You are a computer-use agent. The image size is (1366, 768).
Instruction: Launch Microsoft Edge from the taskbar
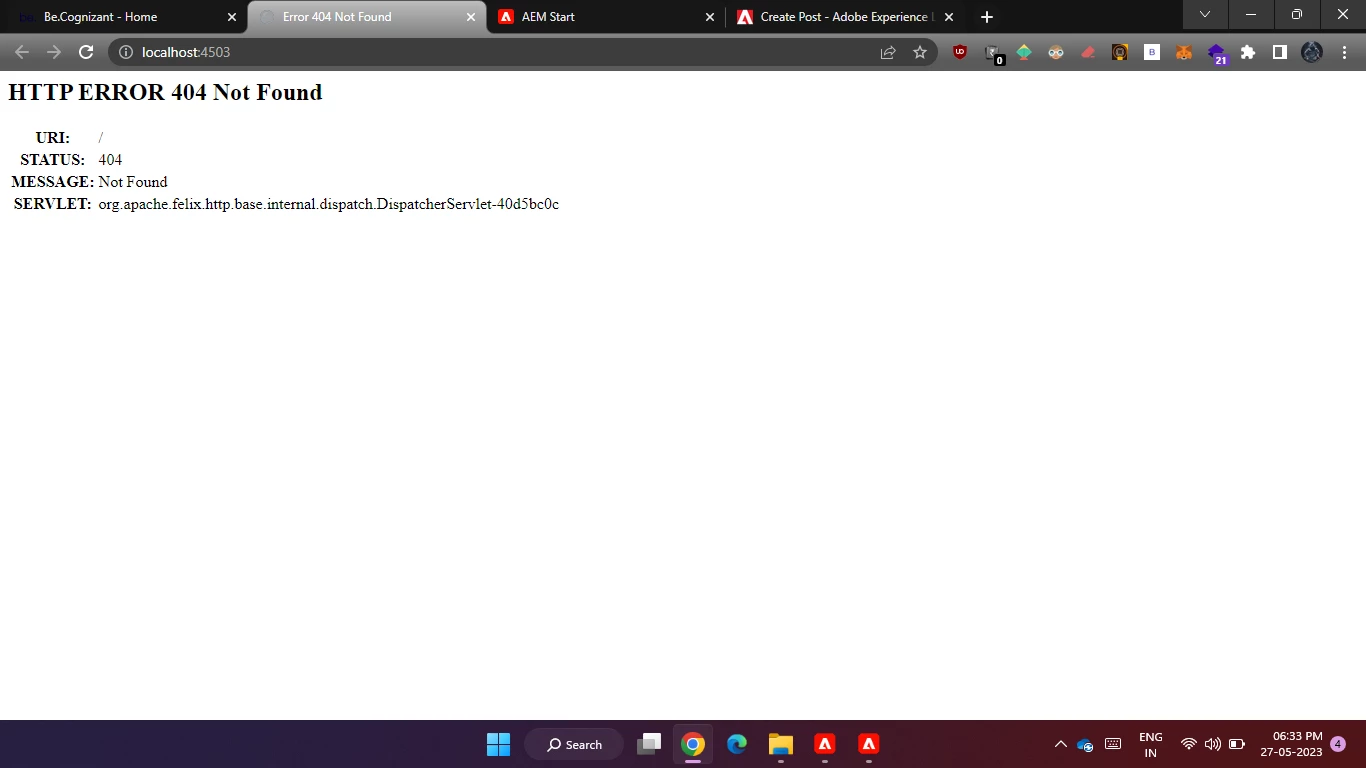click(x=737, y=744)
